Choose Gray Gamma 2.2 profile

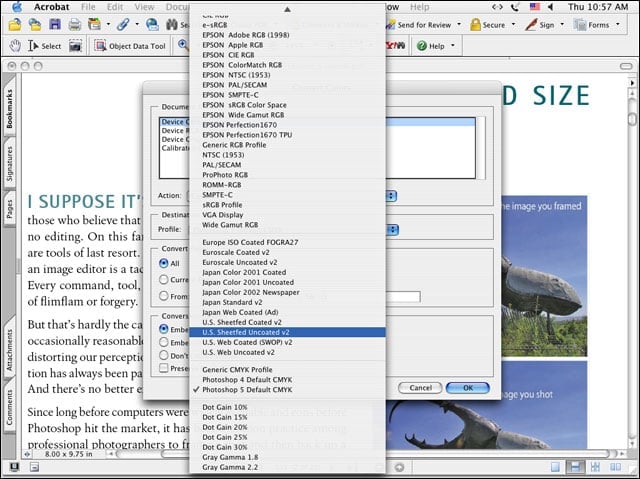tap(287, 467)
